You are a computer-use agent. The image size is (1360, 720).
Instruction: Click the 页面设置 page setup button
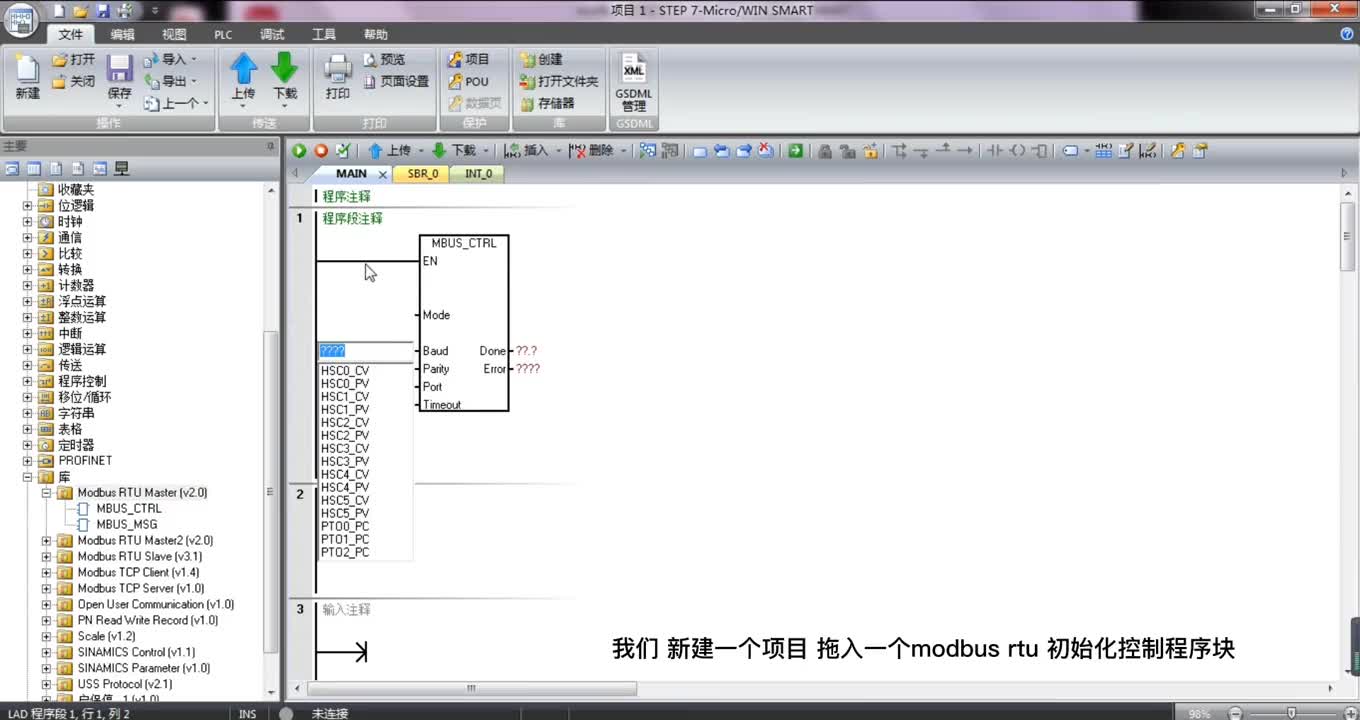[395, 82]
